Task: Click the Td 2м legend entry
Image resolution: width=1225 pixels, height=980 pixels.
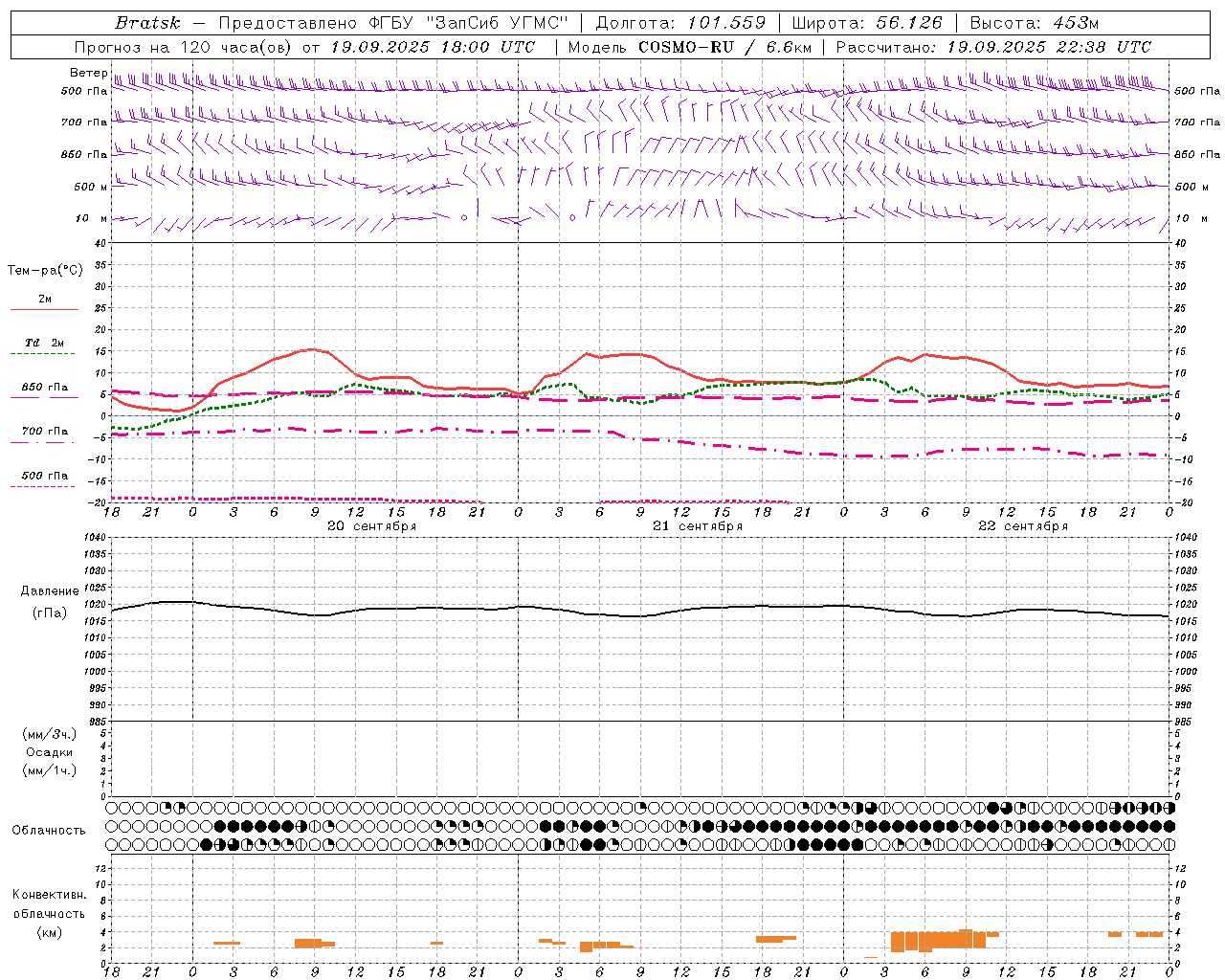Action: click(44, 343)
